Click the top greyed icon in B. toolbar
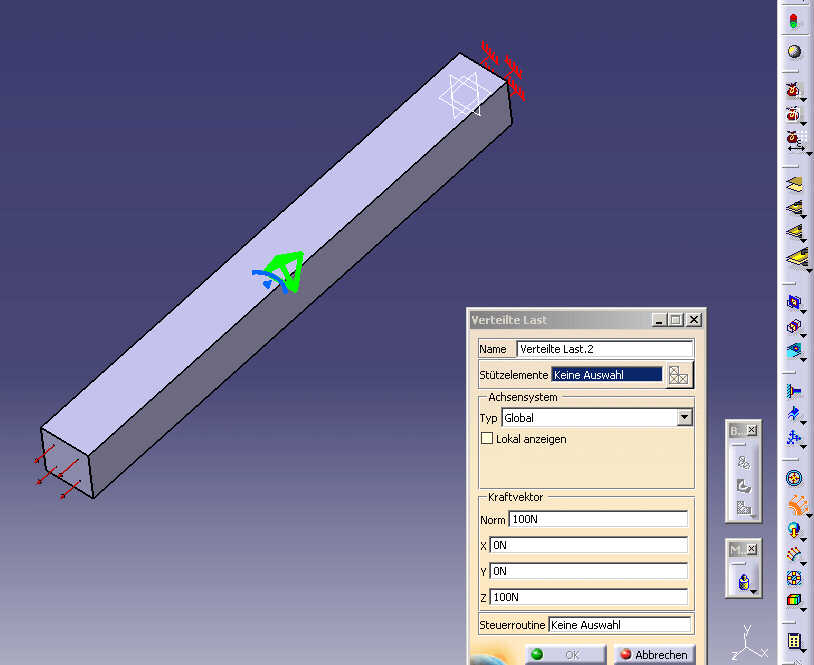This screenshot has height=665, width=814. [x=744, y=462]
